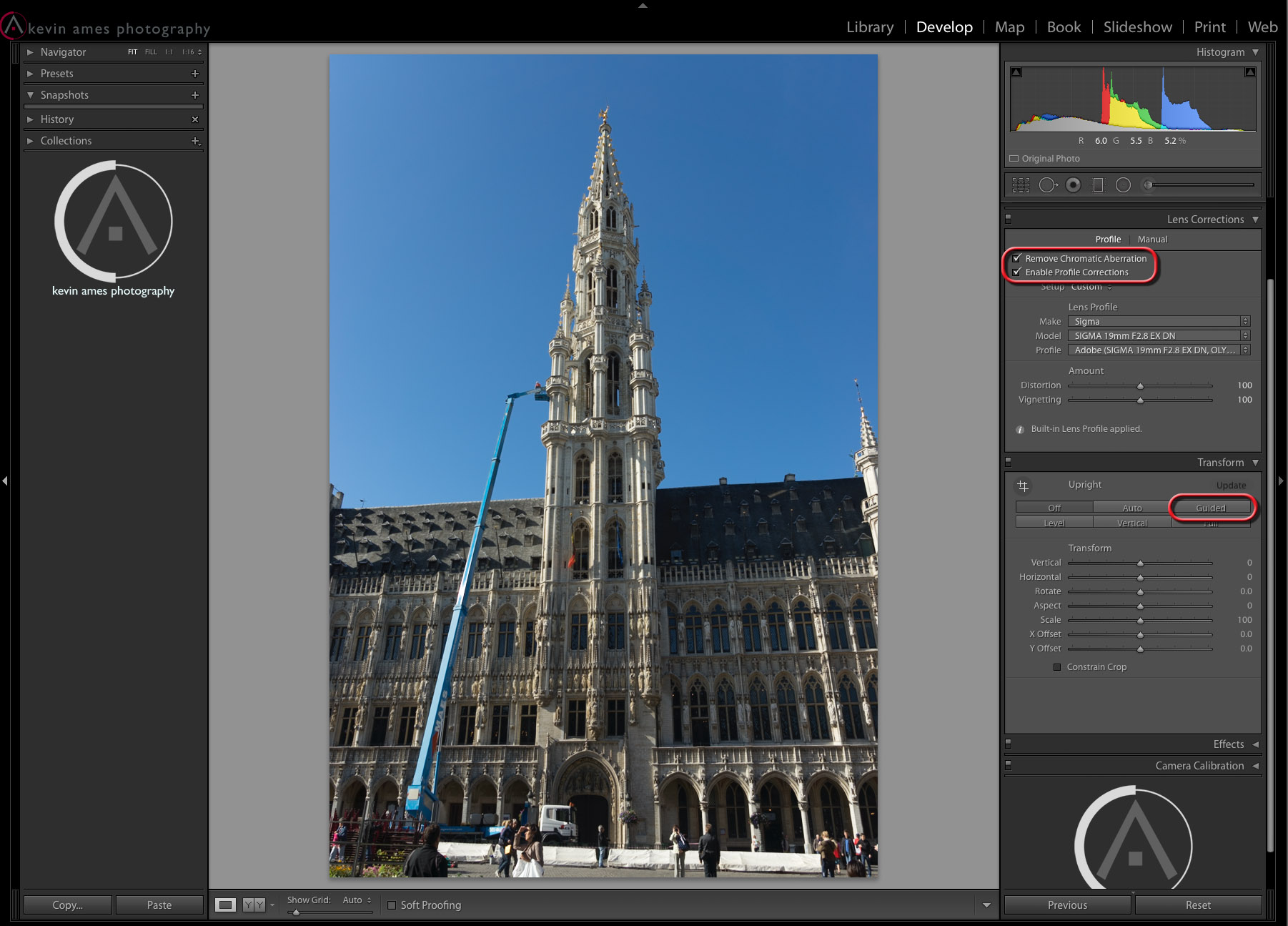Click the Guided upright button
This screenshot has width=1288, height=926.
[1210, 508]
